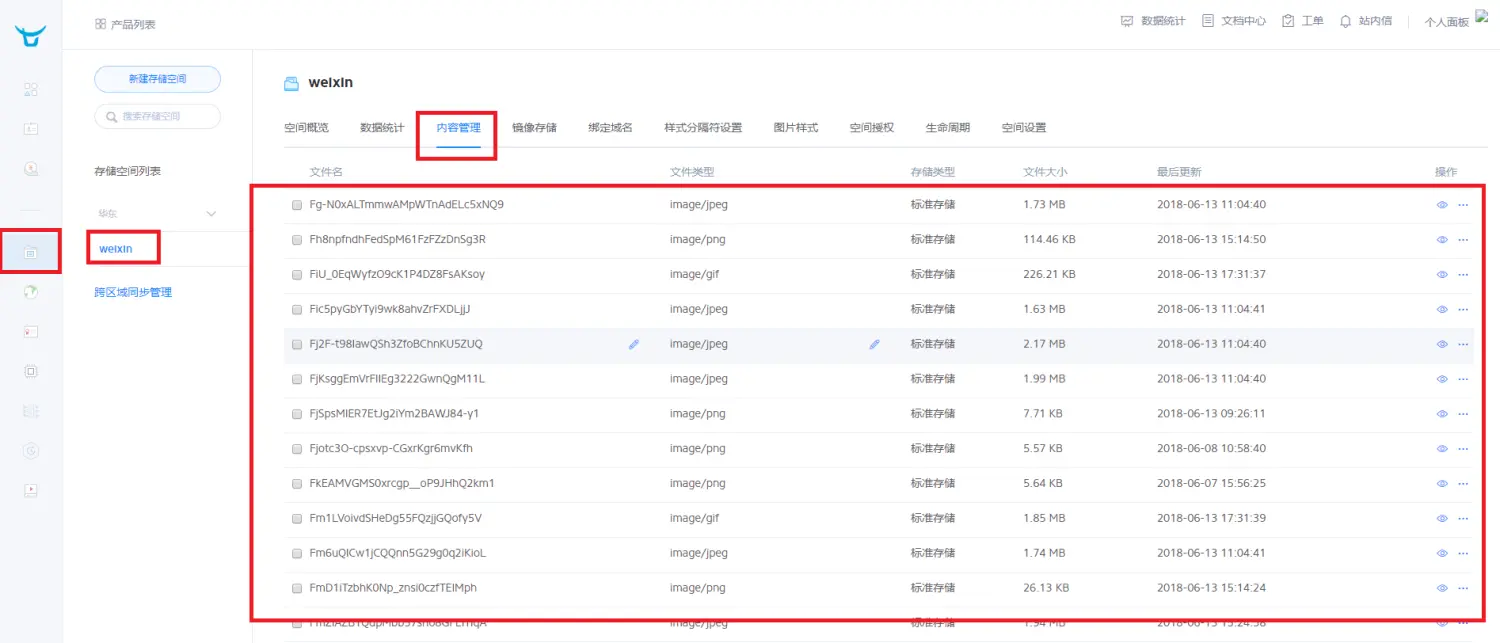1500x643 pixels.
Task: Select the checkbox for FkEAMVGMS0xrcgp__oP9JHhQ2km1
Action: (297, 484)
